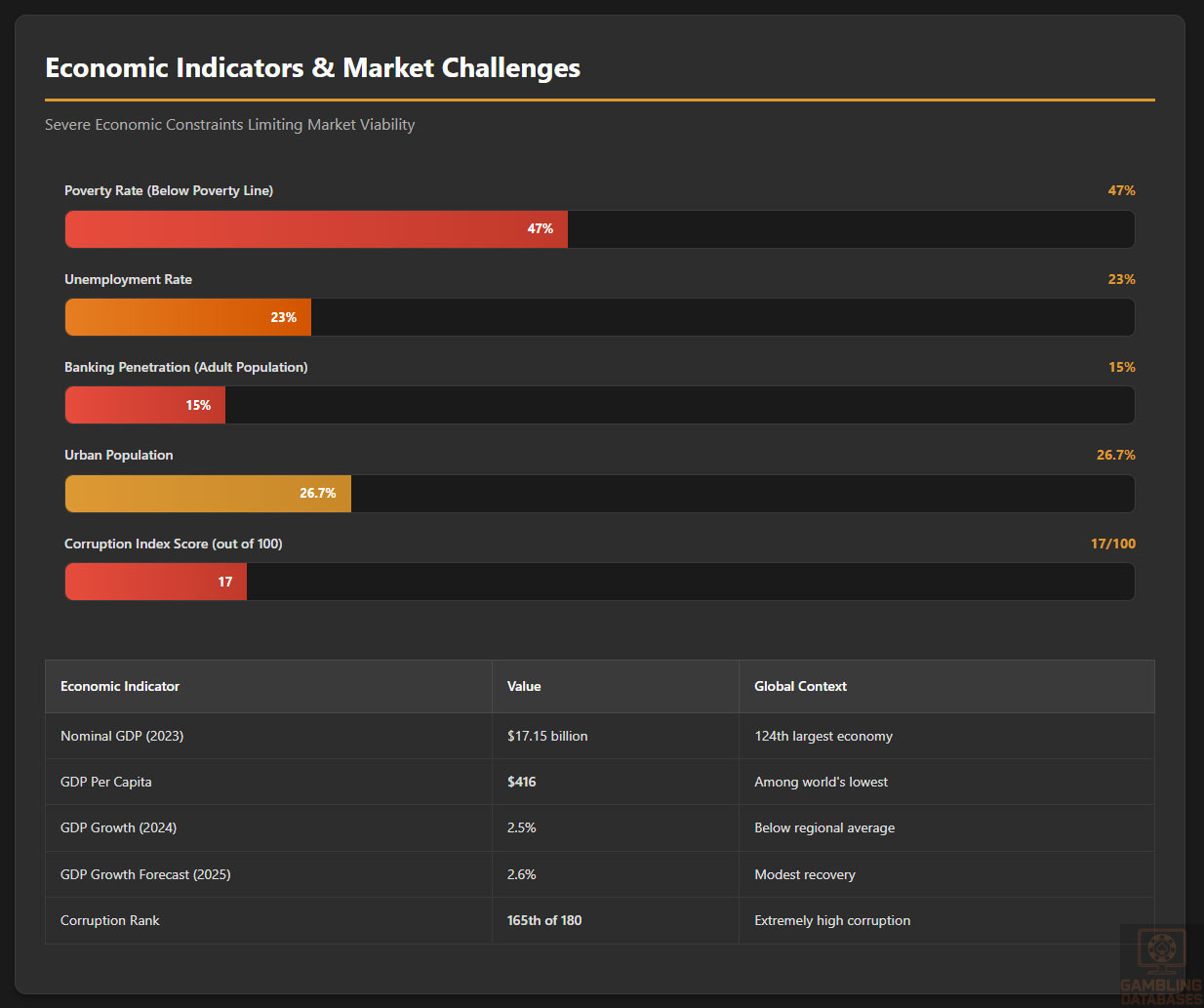Image resolution: width=1204 pixels, height=1008 pixels.
Task: Click the Extremely high corruption cell
Action: click(x=832, y=921)
